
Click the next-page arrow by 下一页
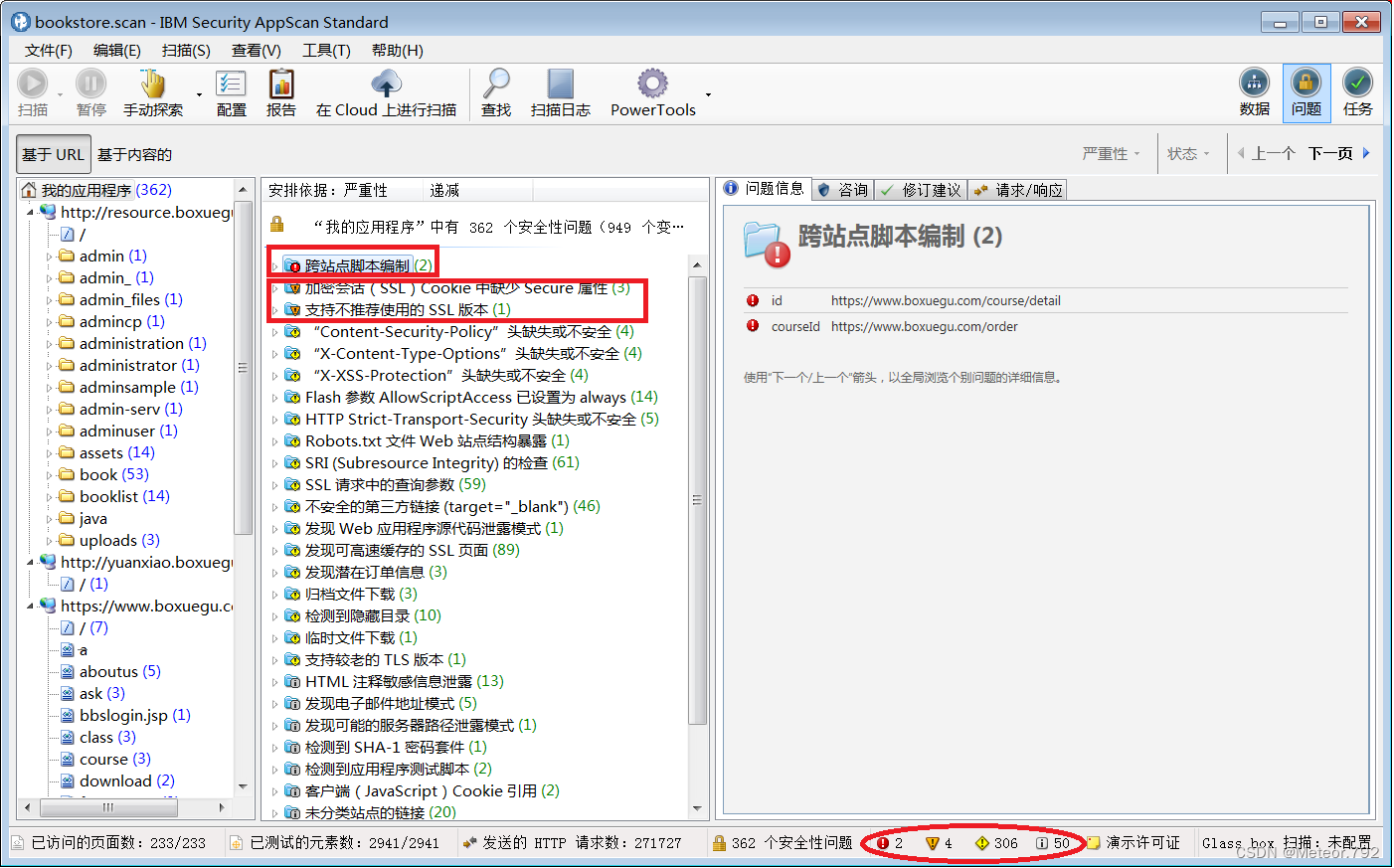[1366, 153]
